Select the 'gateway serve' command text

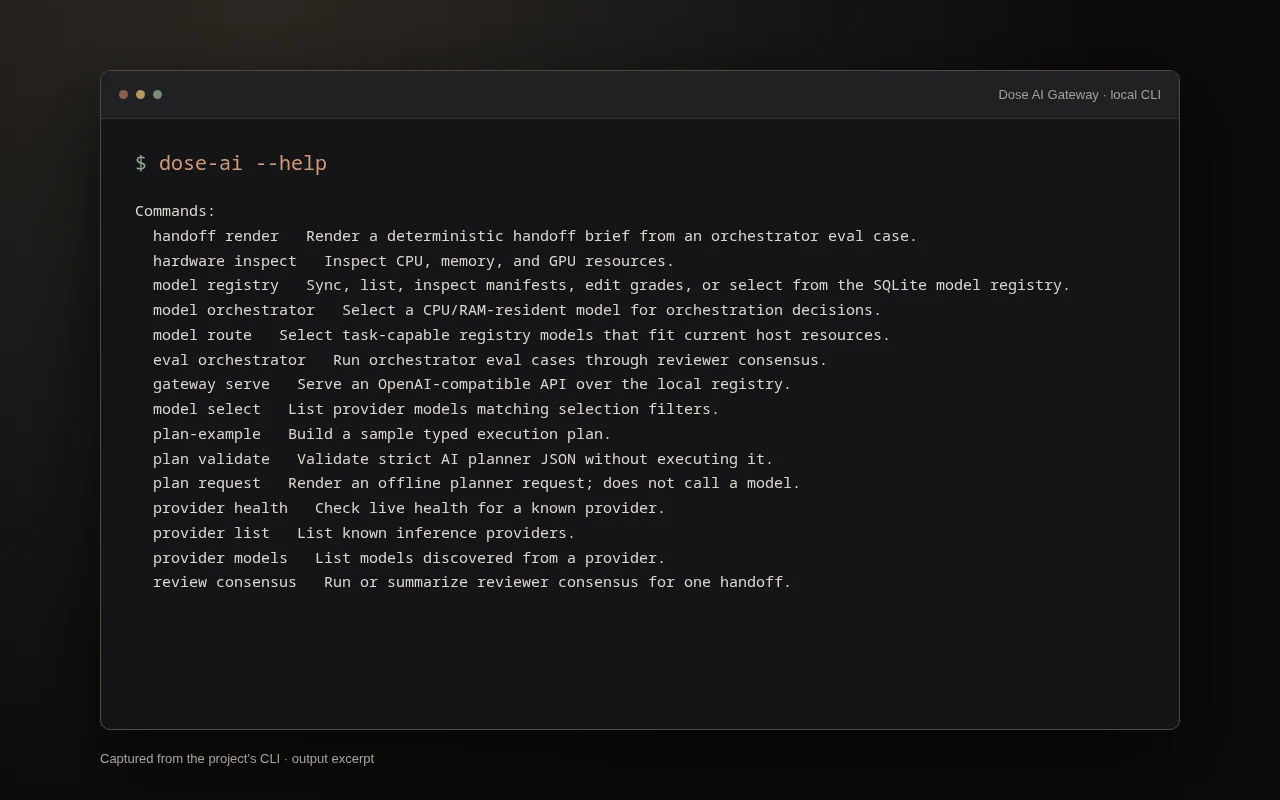(211, 384)
